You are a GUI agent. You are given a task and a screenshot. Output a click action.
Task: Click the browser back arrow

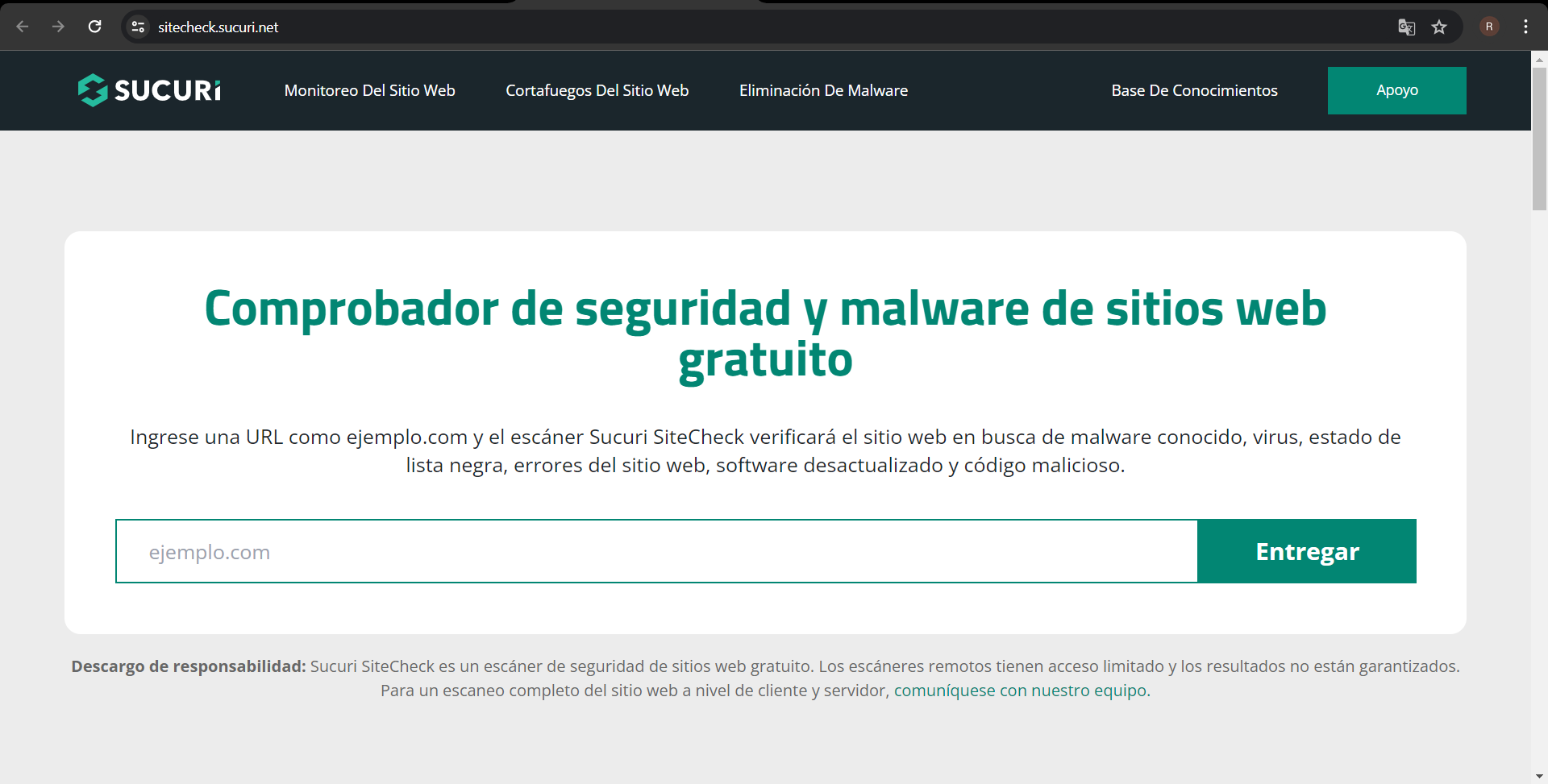tap(23, 27)
